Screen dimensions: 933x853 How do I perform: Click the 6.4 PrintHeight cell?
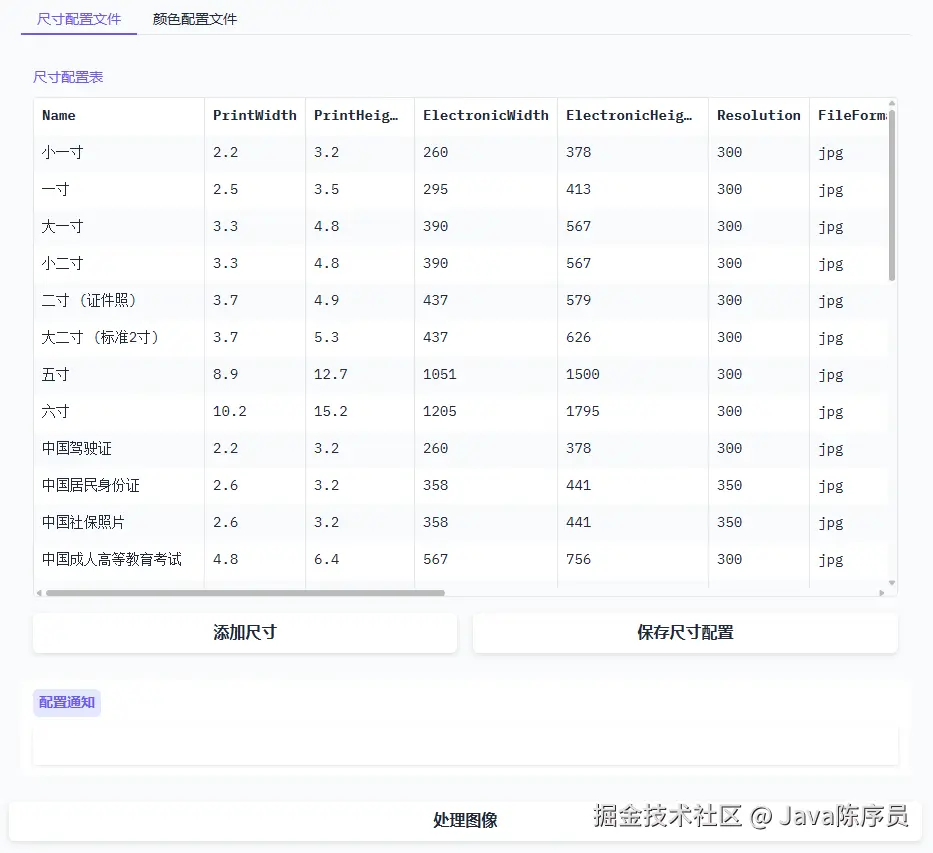(360, 559)
